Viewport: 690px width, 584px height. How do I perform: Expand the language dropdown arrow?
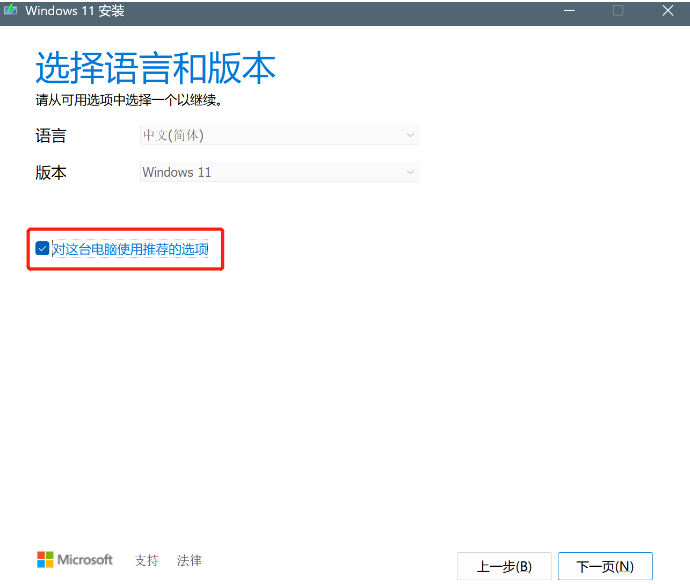(410, 136)
